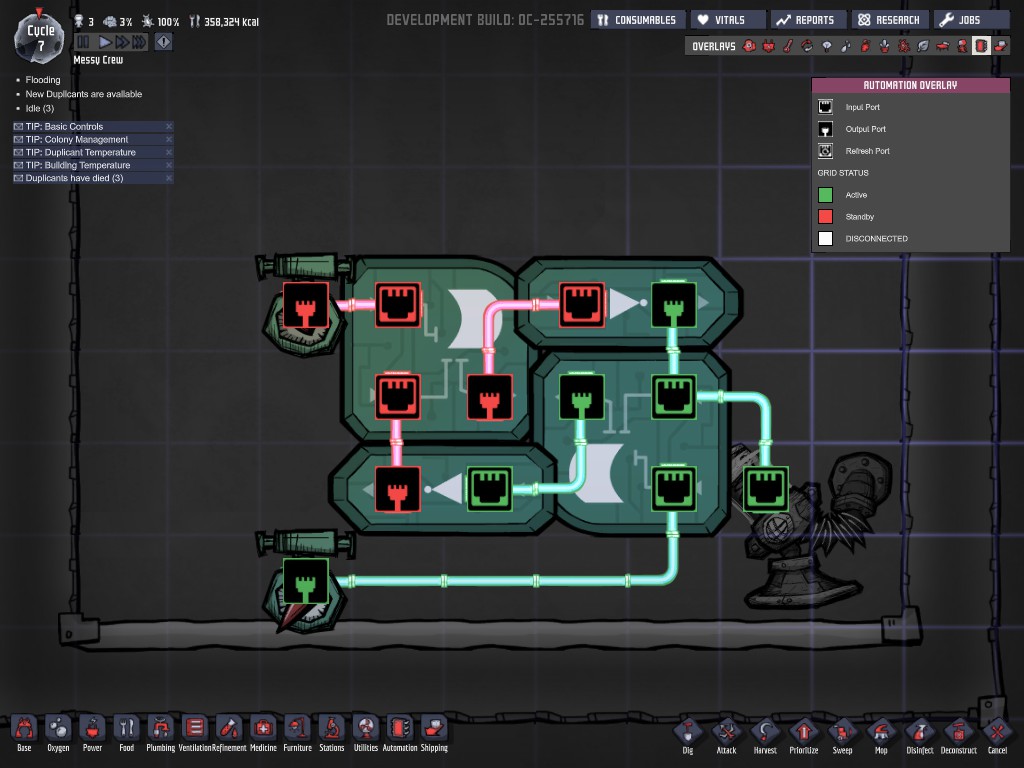Dismiss the TIP: Basic Controls message
The height and width of the screenshot is (768, 1024).
pos(169,127)
